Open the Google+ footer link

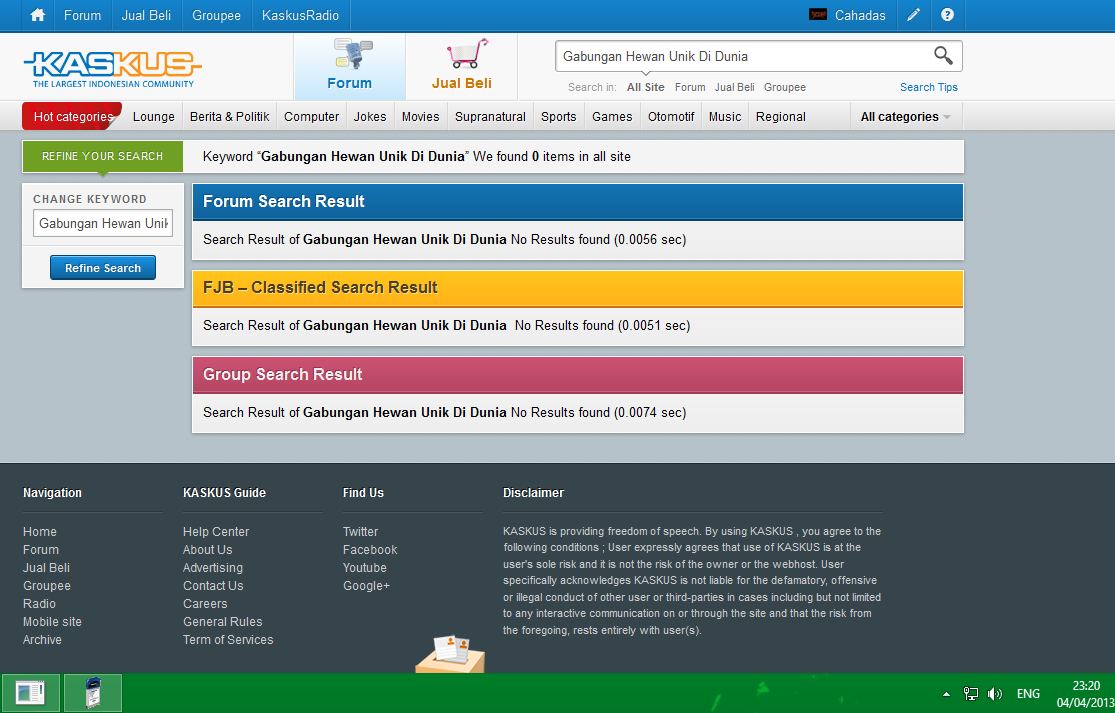point(366,586)
